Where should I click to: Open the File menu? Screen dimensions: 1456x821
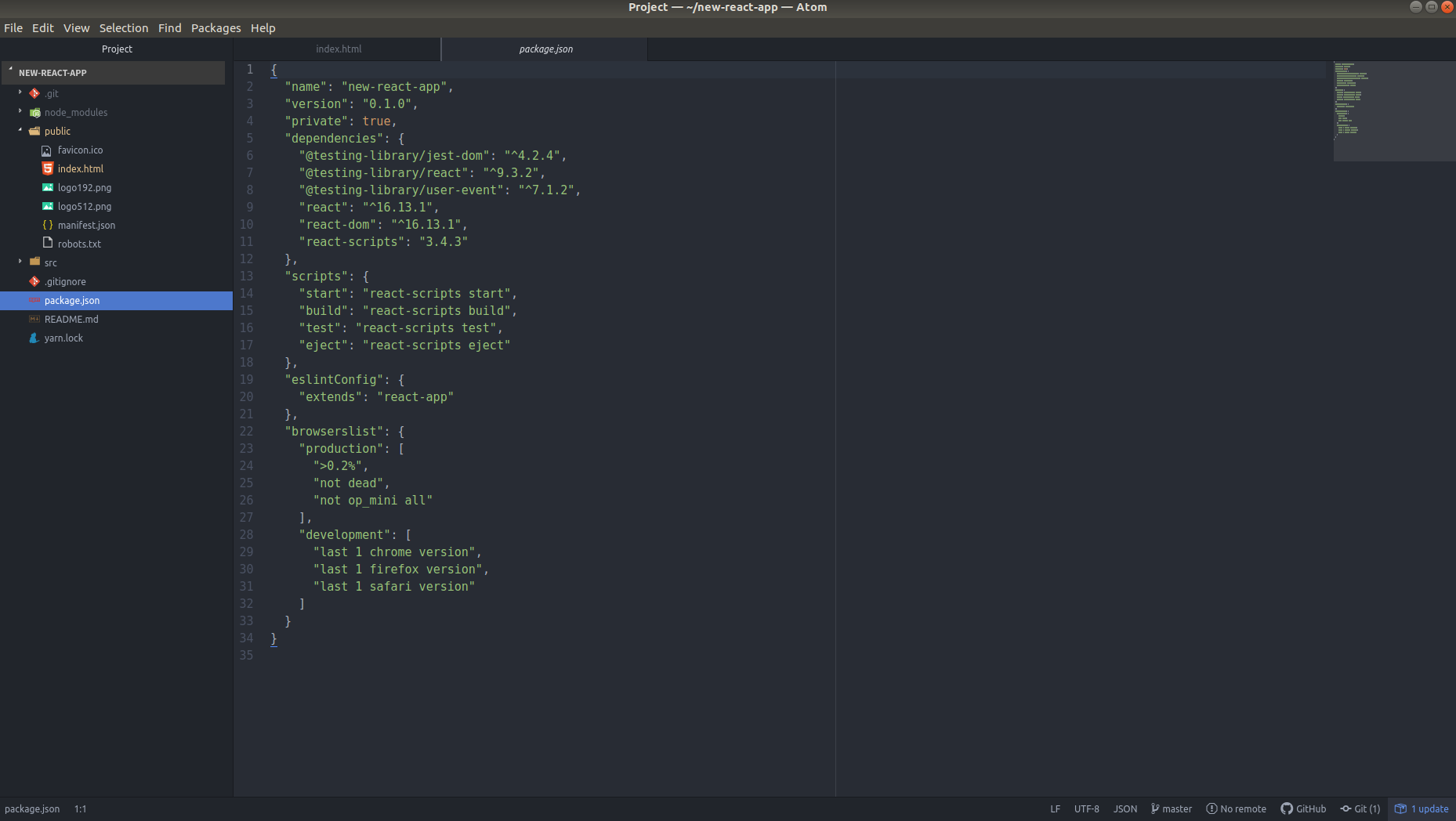tap(13, 28)
